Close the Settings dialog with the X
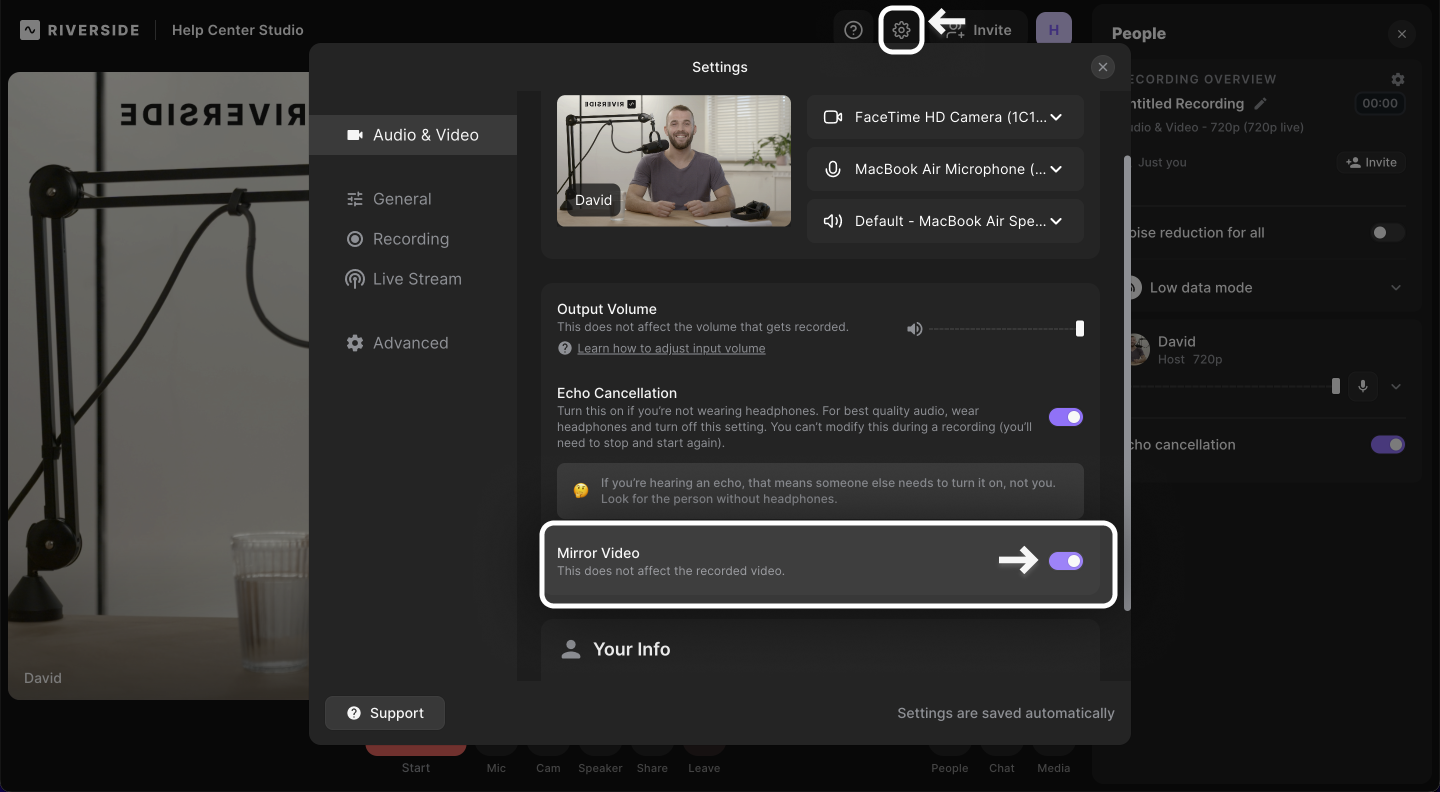The image size is (1440, 792). 1103,67
